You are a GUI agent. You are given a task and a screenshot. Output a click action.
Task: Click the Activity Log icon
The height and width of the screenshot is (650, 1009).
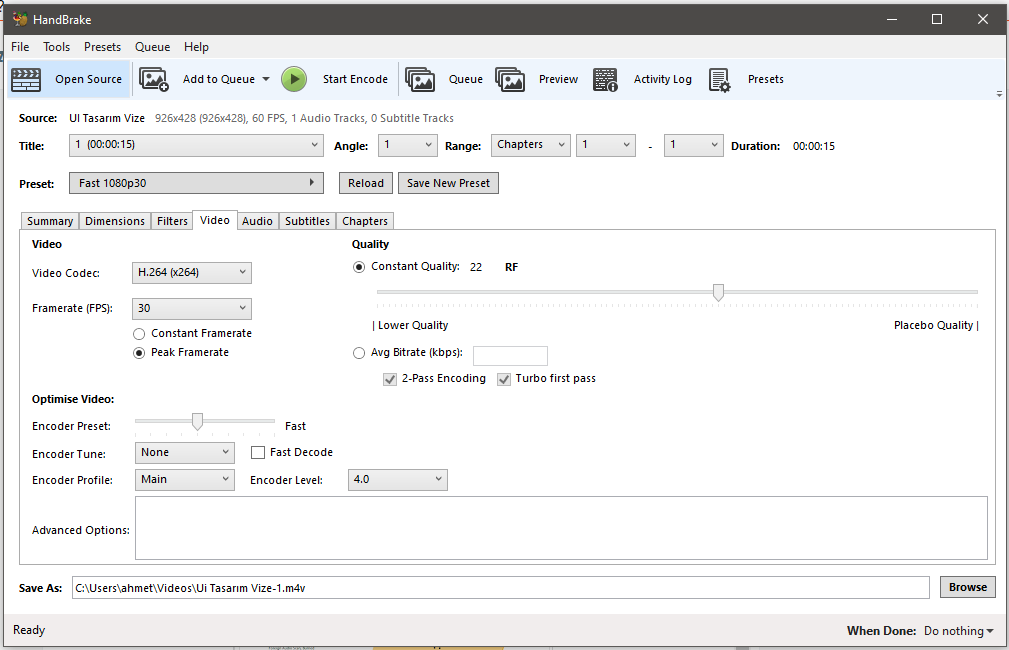605,80
